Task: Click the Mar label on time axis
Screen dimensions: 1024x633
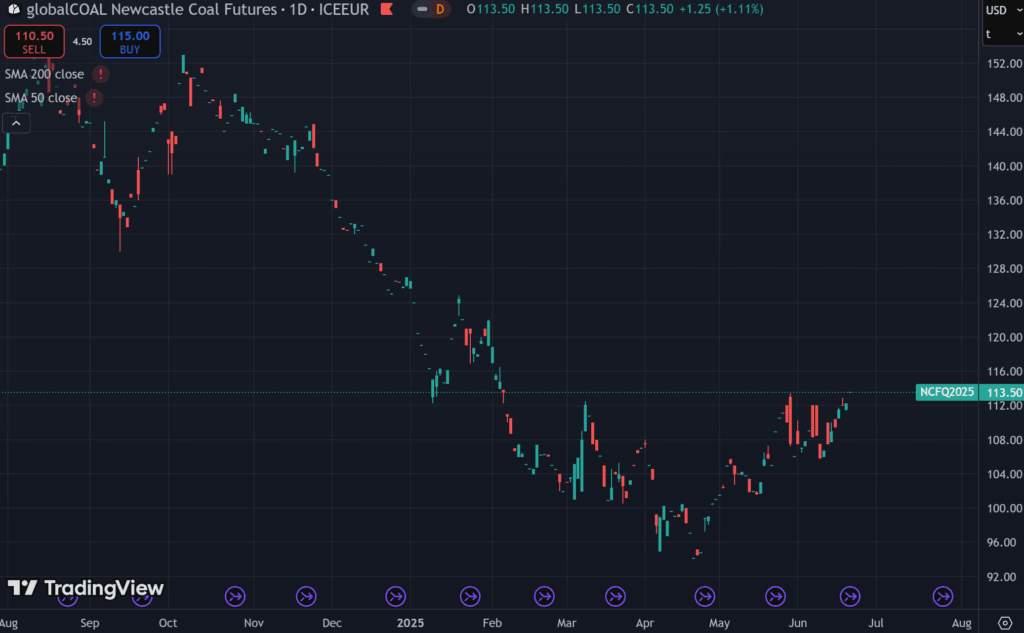Action: pyautogui.click(x=567, y=623)
